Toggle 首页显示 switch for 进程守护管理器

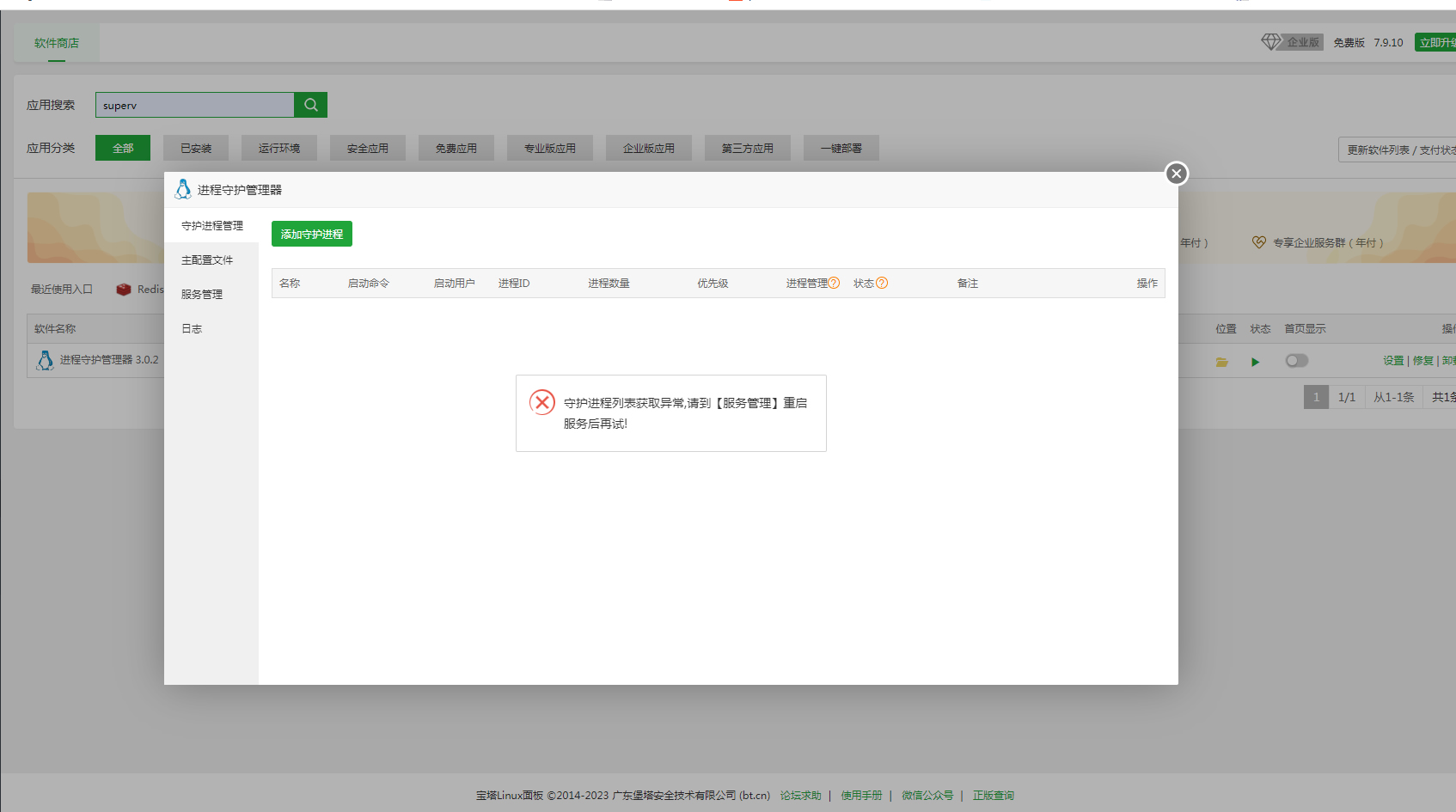pyautogui.click(x=1296, y=361)
